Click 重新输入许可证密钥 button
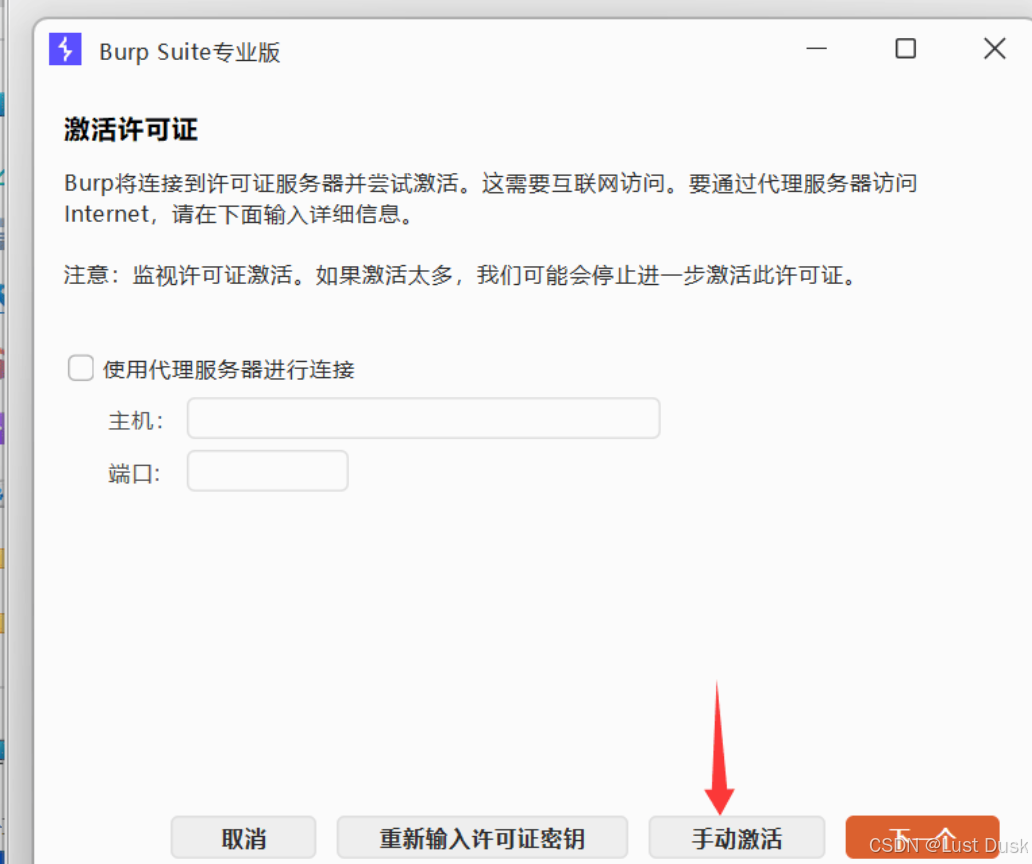The width and height of the screenshot is (1032, 864). 482,838
